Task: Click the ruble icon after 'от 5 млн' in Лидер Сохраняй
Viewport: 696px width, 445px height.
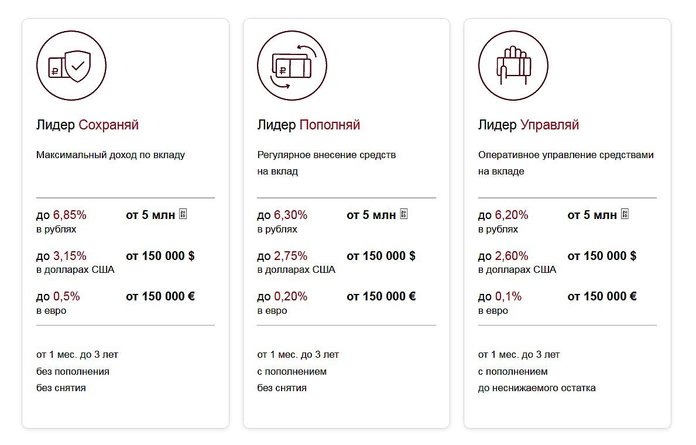Action: (183, 214)
